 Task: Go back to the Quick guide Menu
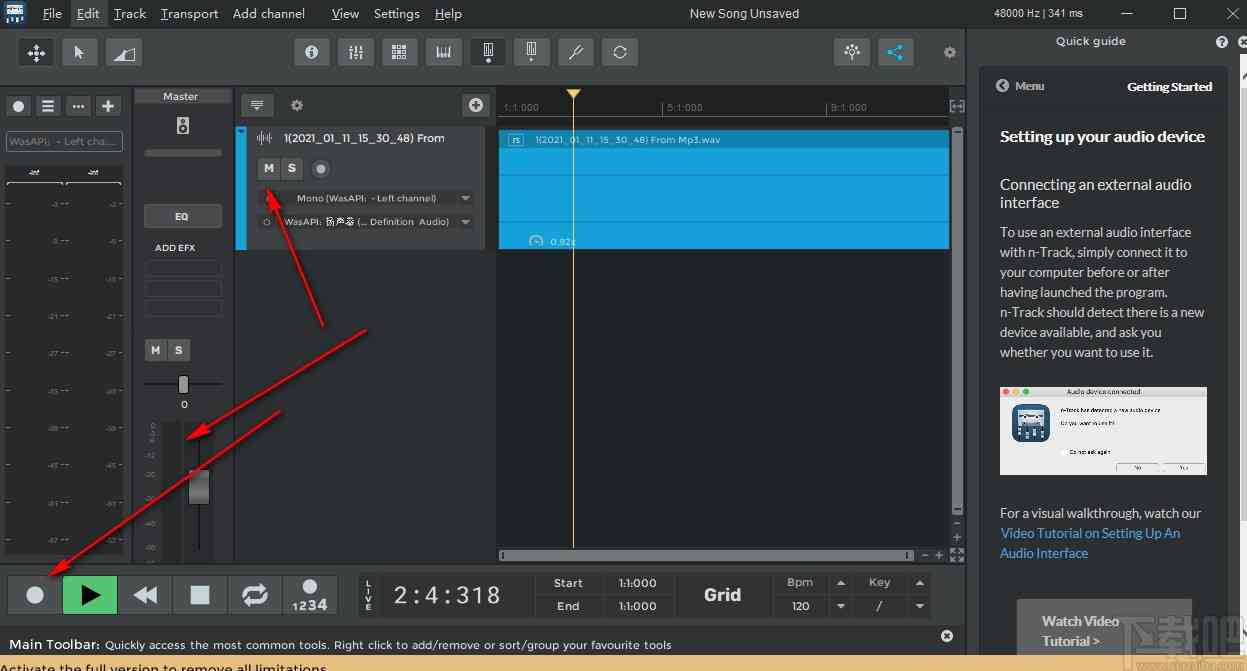pos(1020,86)
